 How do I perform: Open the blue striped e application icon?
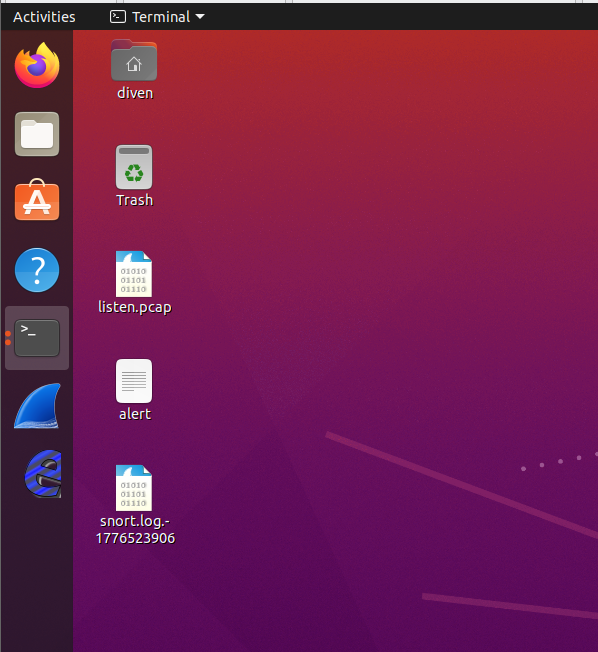43,474
